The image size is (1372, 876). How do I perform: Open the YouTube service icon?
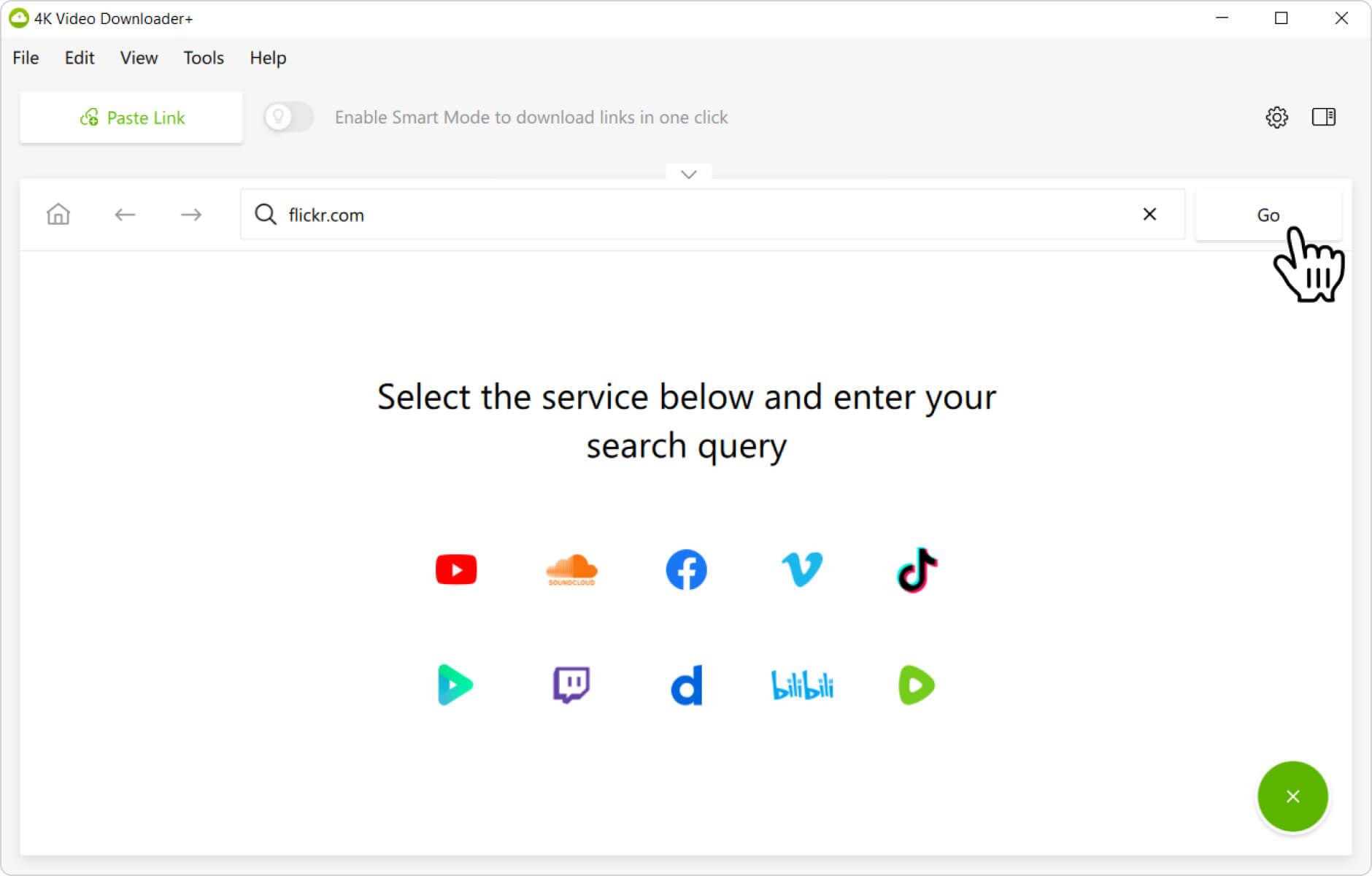click(x=456, y=569)
